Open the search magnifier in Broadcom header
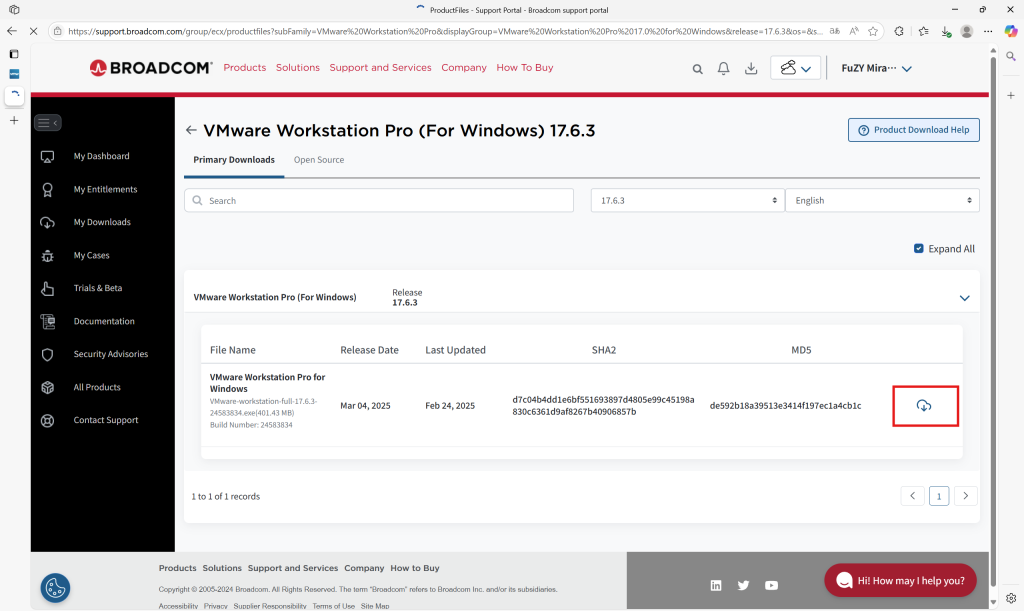This screenshot has width=1024, height=611. (697, 69)
